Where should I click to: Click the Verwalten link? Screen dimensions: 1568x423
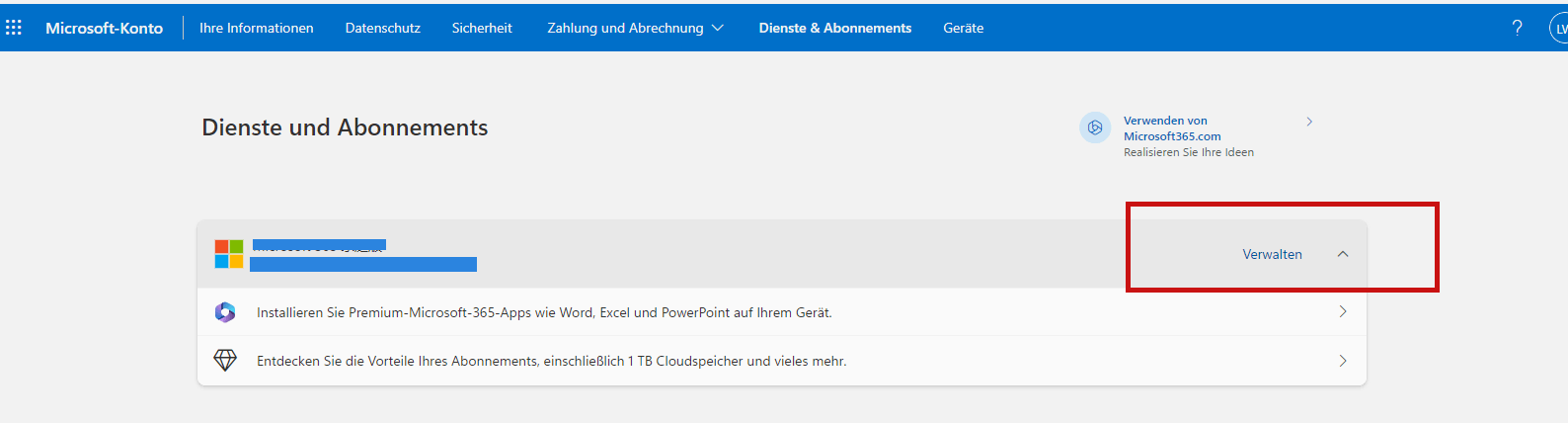click(x=1272, y=254)
